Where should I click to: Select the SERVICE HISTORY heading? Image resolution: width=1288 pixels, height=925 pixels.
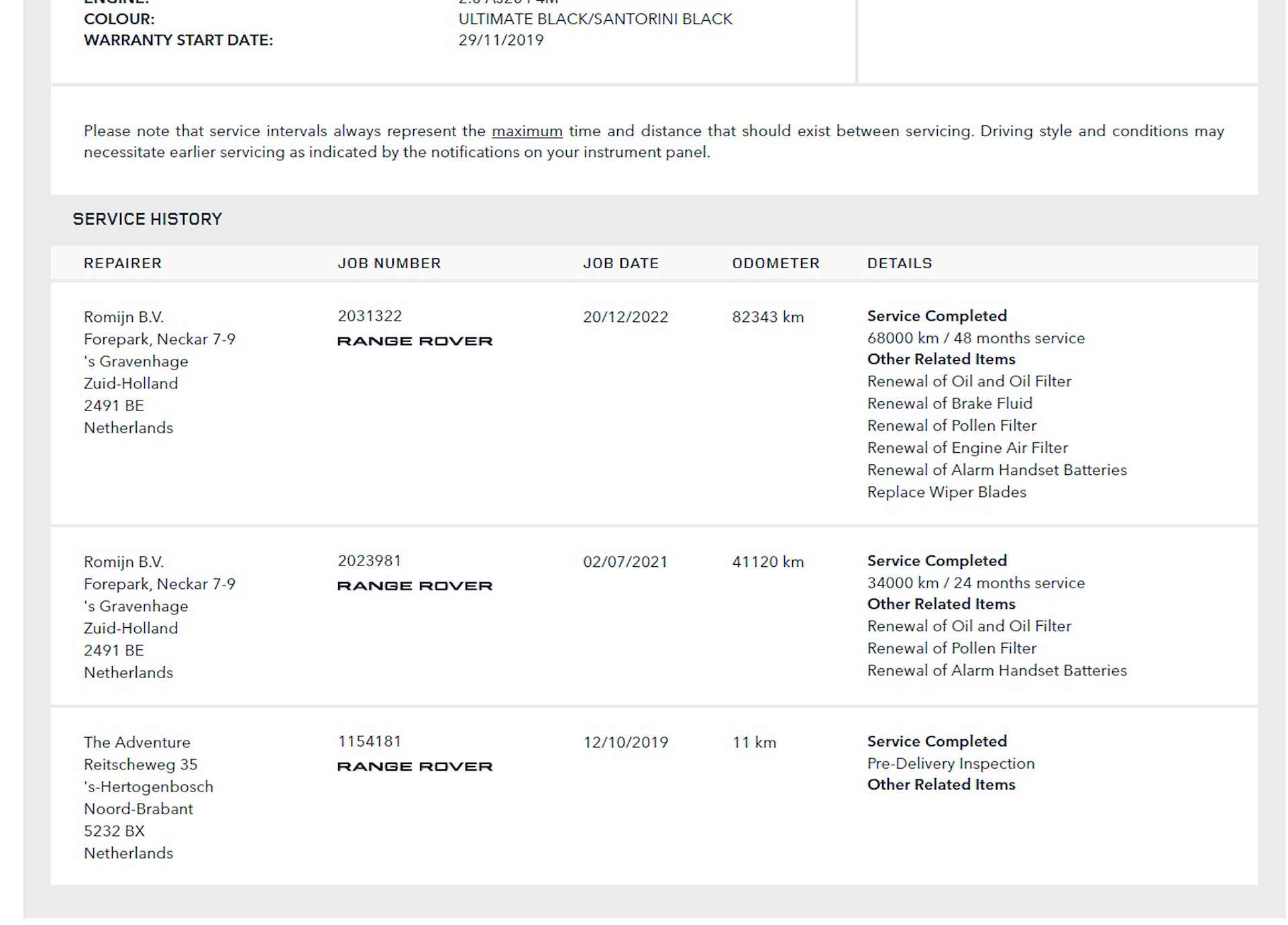[x=148, y=219]
